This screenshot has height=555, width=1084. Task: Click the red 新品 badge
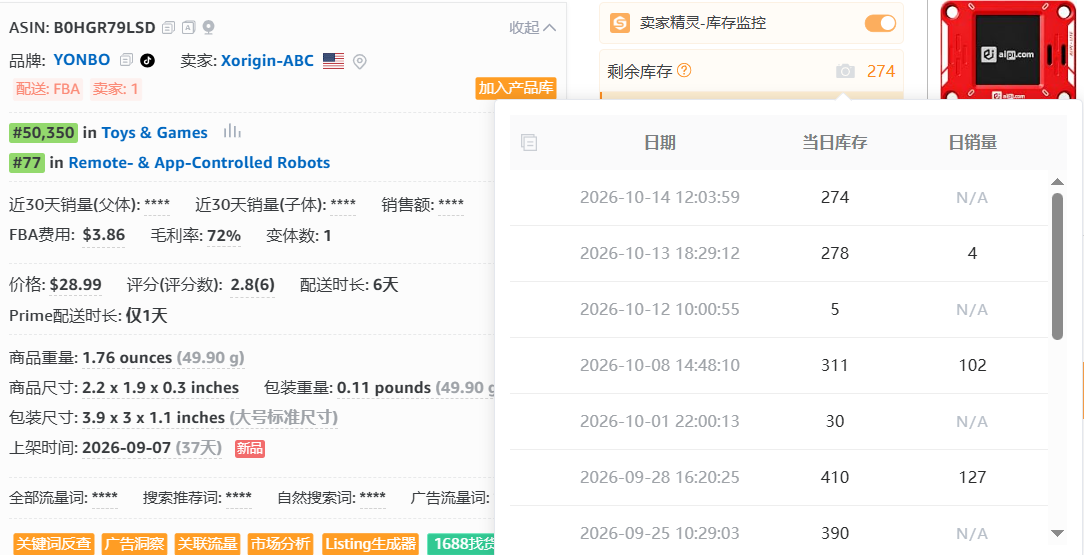click(x=250, y=448)
